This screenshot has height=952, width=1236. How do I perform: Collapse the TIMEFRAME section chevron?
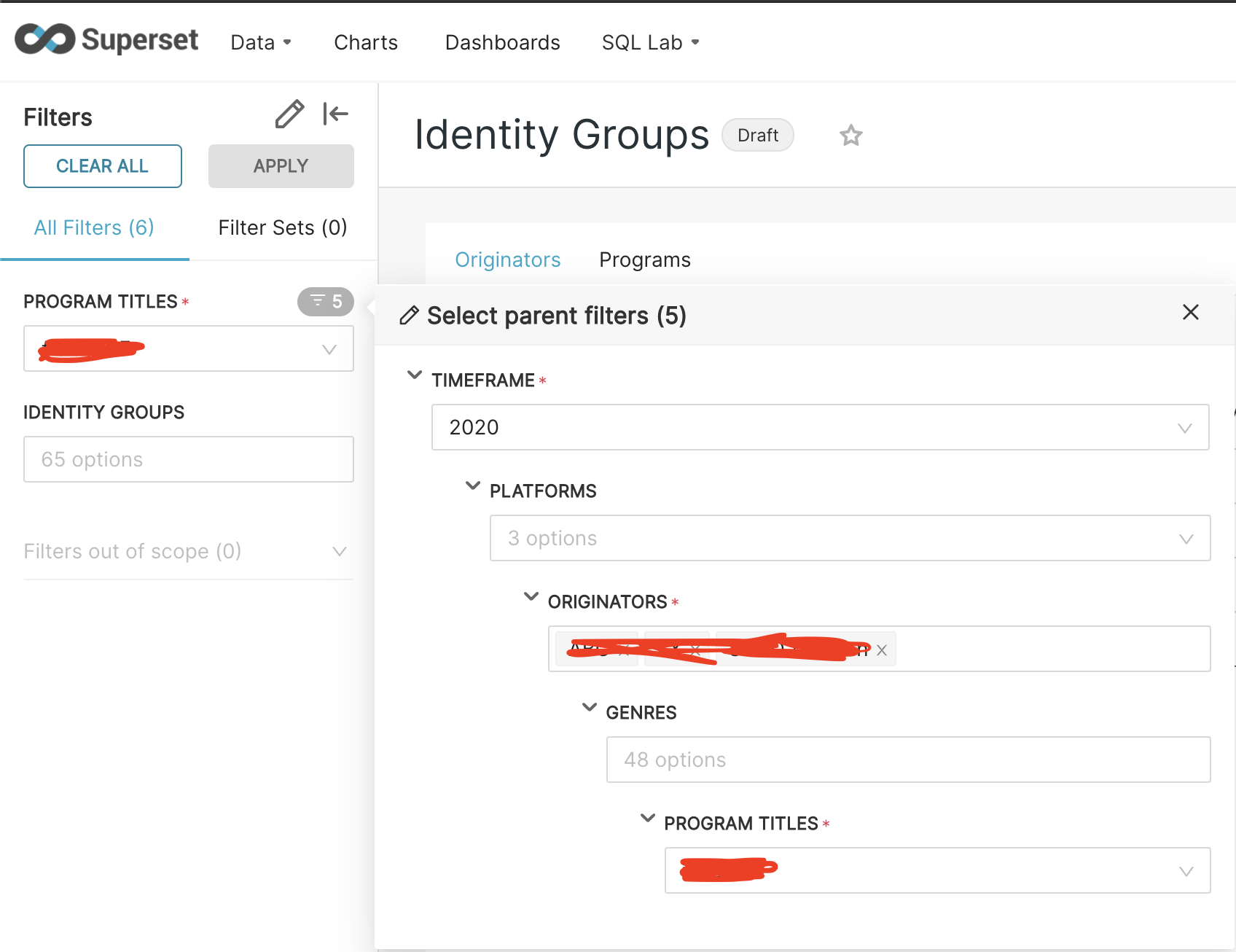(414, 375)
